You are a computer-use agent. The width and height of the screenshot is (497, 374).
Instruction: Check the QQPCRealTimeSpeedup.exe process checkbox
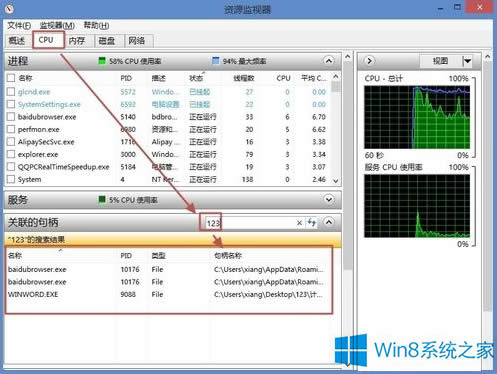click(x=11, y=167)
